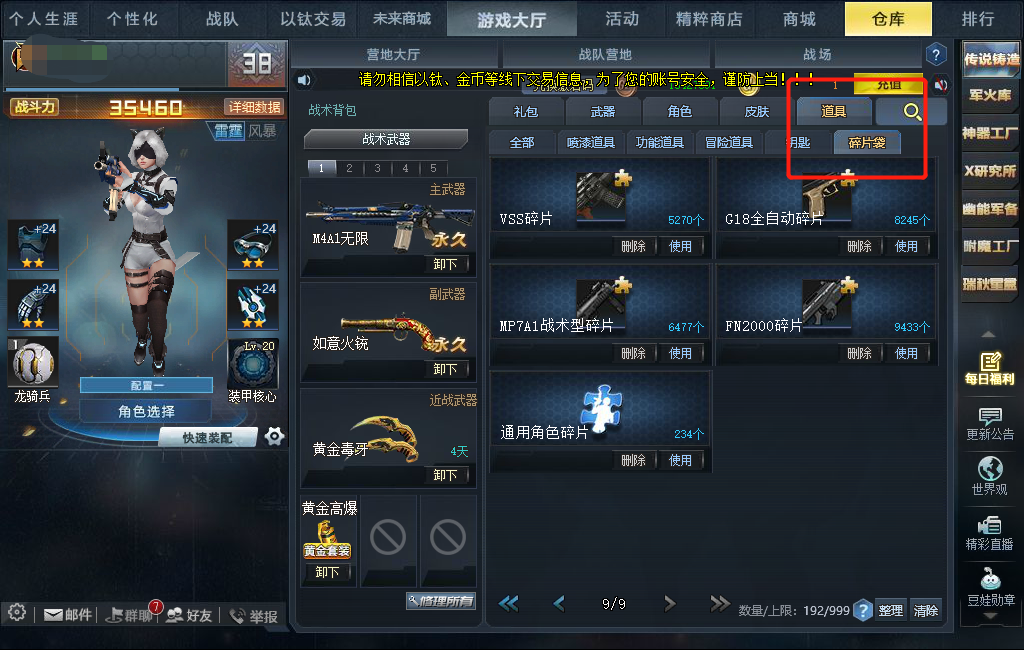Open the 更新公告 update notice icon
This screenshot has height=650, width=1024.
[989, 424]
